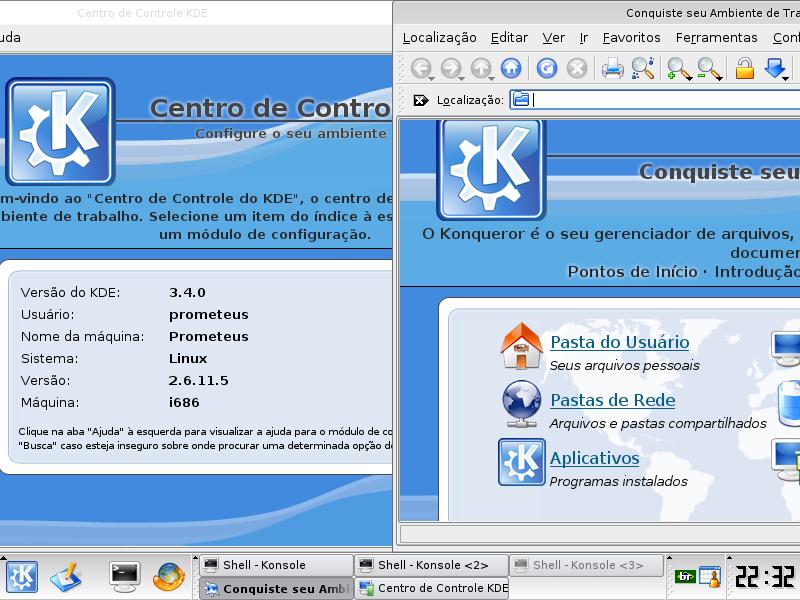Switch to Shell - Konsole <2> taskbar entry
The height and width of the screenshot is (600, 800).
coord(432,565)
